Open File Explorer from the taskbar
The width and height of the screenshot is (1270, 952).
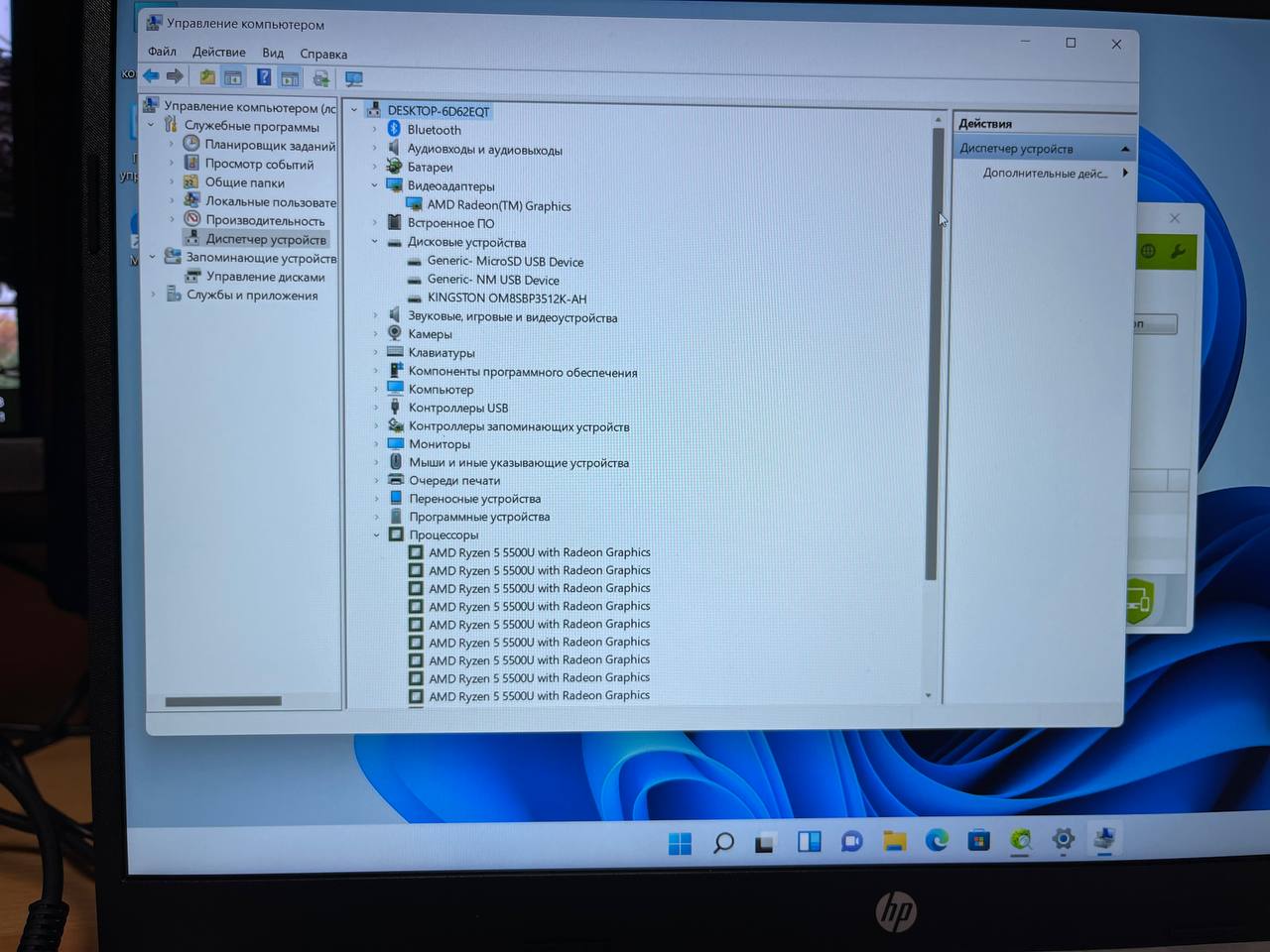click(895, 842)
